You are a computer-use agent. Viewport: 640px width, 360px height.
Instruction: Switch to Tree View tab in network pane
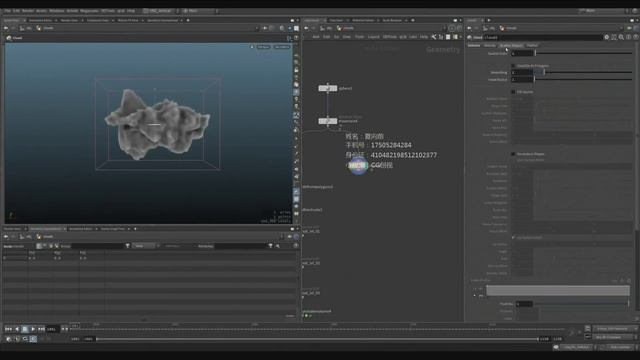pos(336,20)
